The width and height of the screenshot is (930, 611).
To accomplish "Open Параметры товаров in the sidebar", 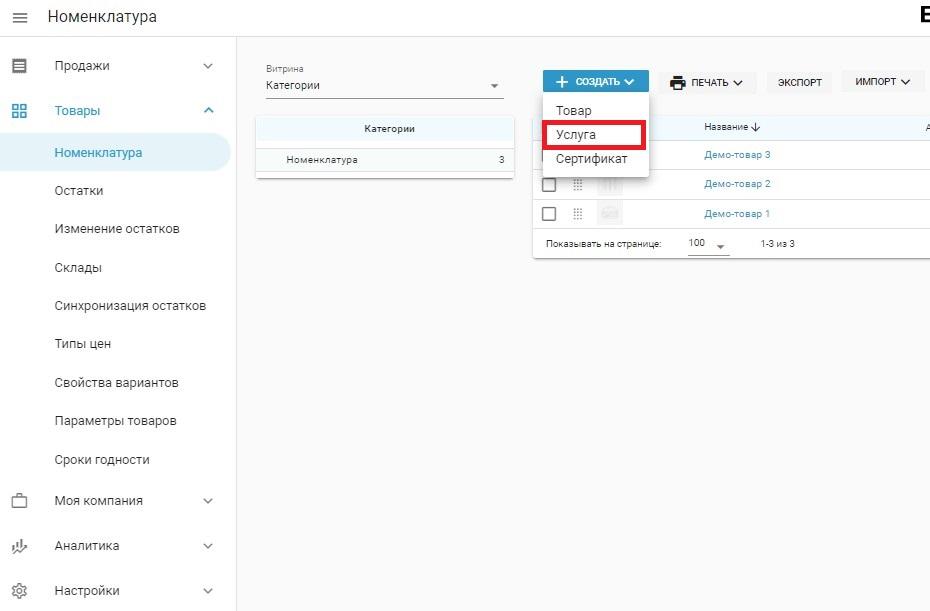I will (116, 421).
